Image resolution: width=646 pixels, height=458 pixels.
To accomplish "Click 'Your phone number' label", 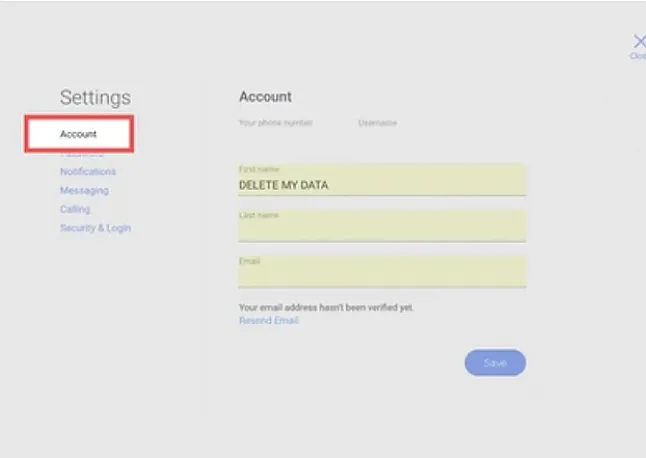I will pyautogui.click(x=276, y=123).
